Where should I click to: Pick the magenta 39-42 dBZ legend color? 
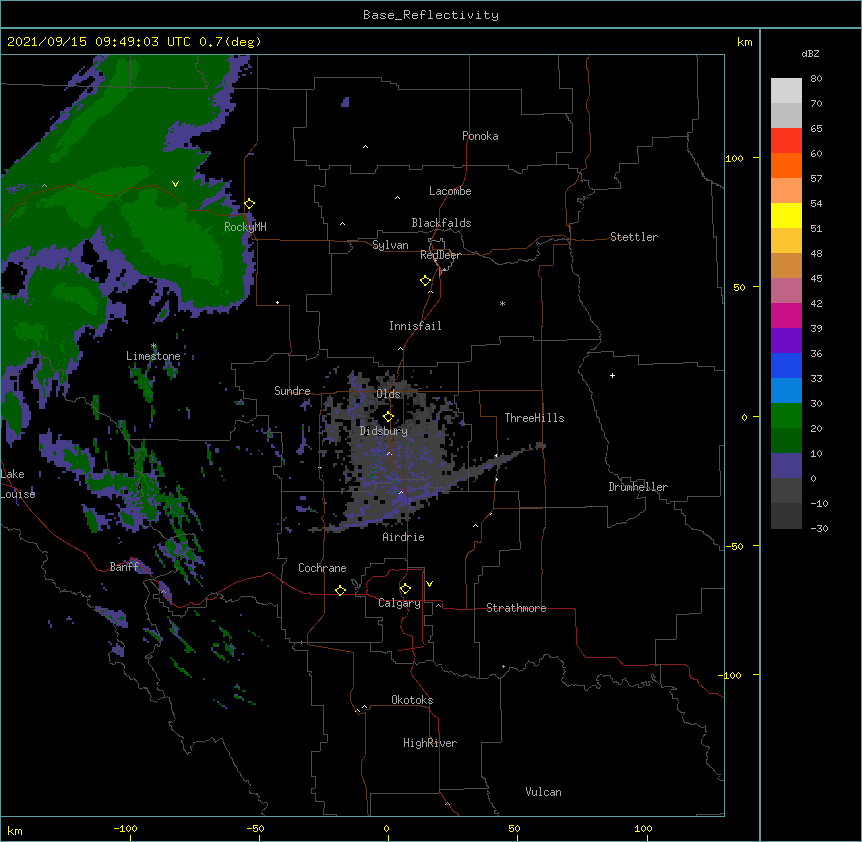click(786, 316)
